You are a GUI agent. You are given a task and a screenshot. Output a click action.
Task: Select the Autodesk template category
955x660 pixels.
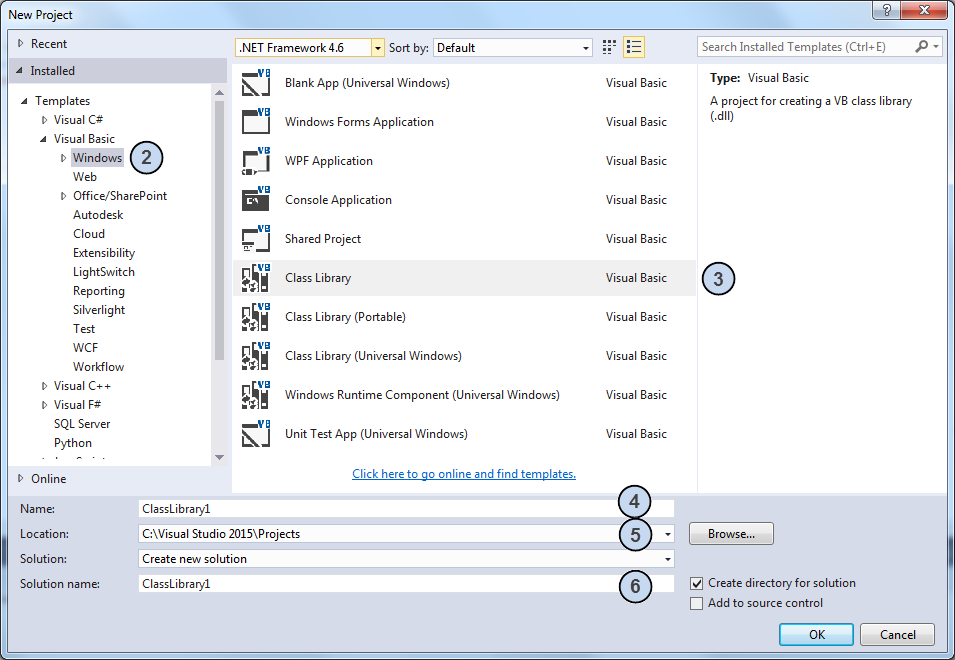click(x=98, y=215)
